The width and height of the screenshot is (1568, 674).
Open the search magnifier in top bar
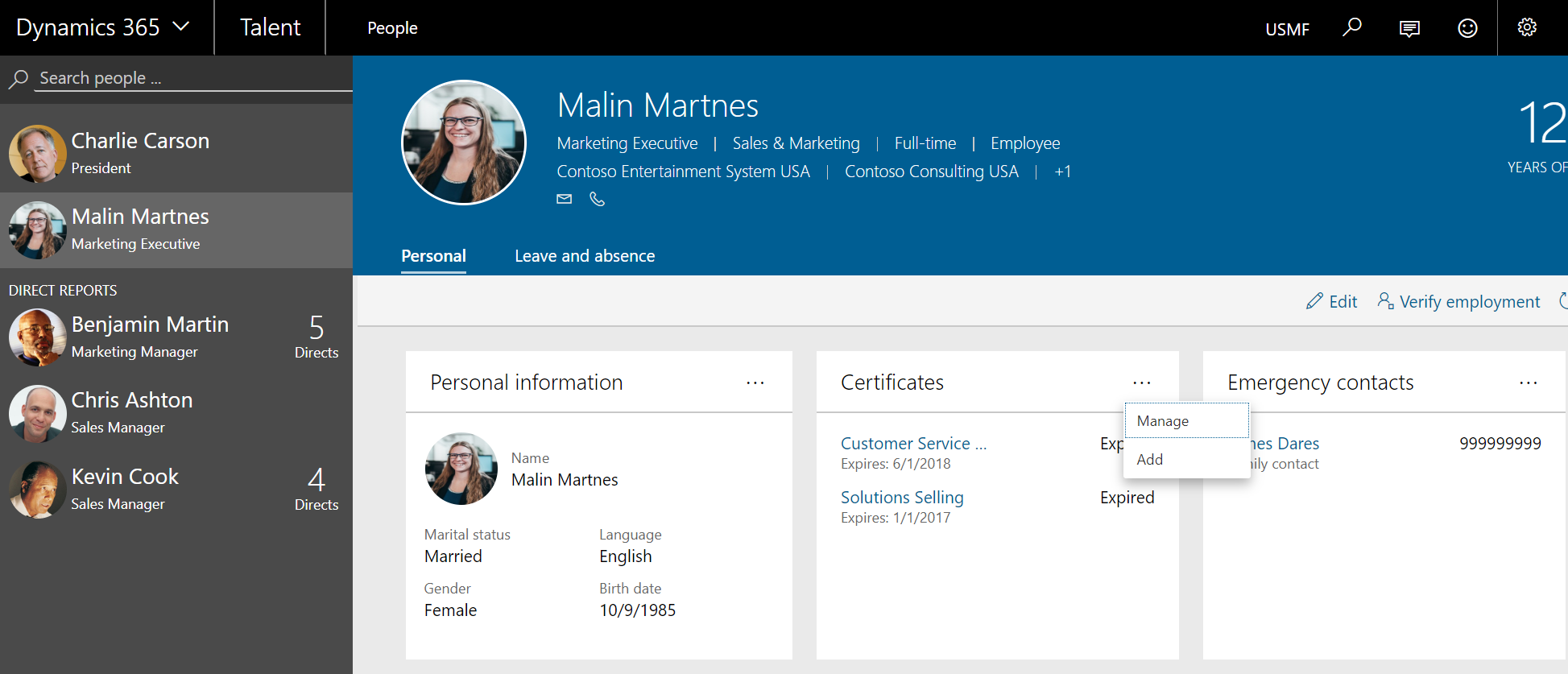click(1351, 27)
